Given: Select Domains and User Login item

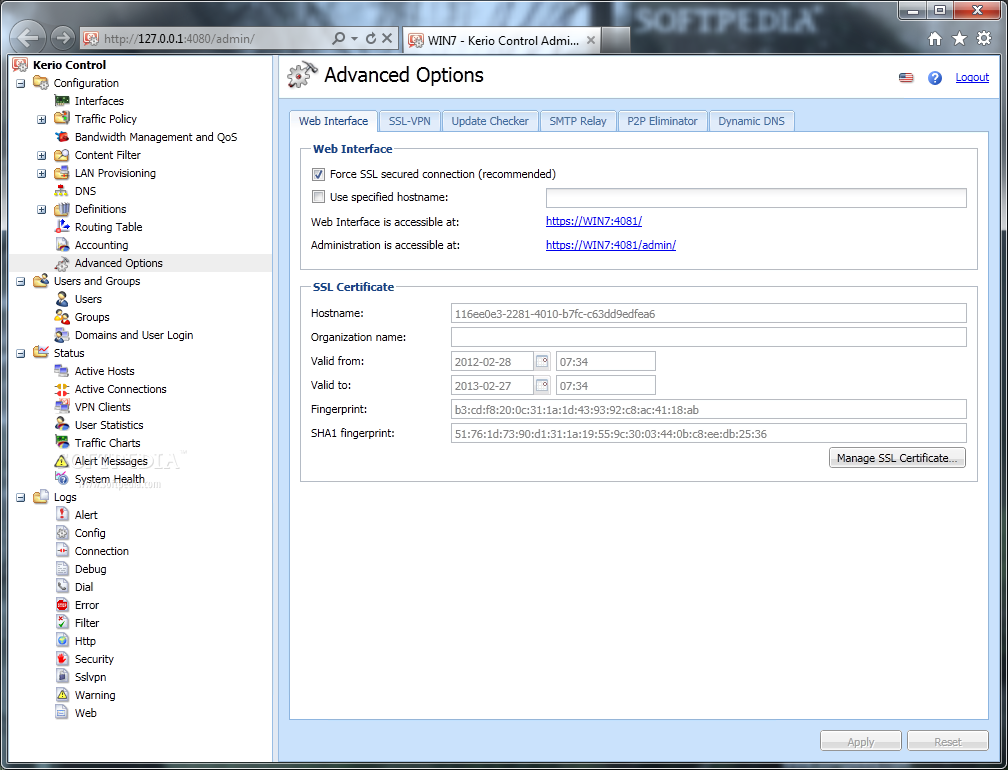Looking at the screenshot, I should coord(134,335).
